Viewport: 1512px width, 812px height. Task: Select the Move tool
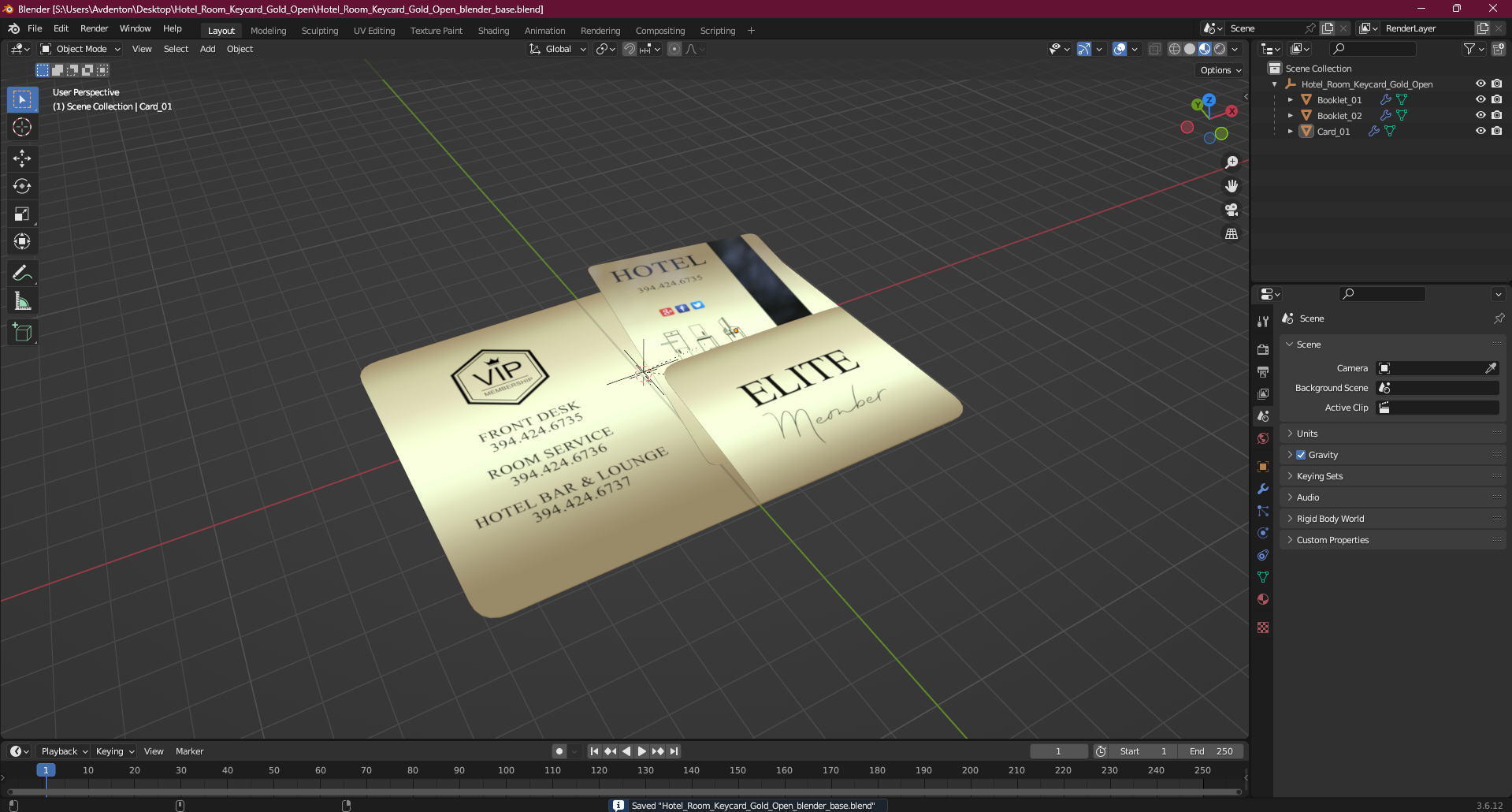22,158
